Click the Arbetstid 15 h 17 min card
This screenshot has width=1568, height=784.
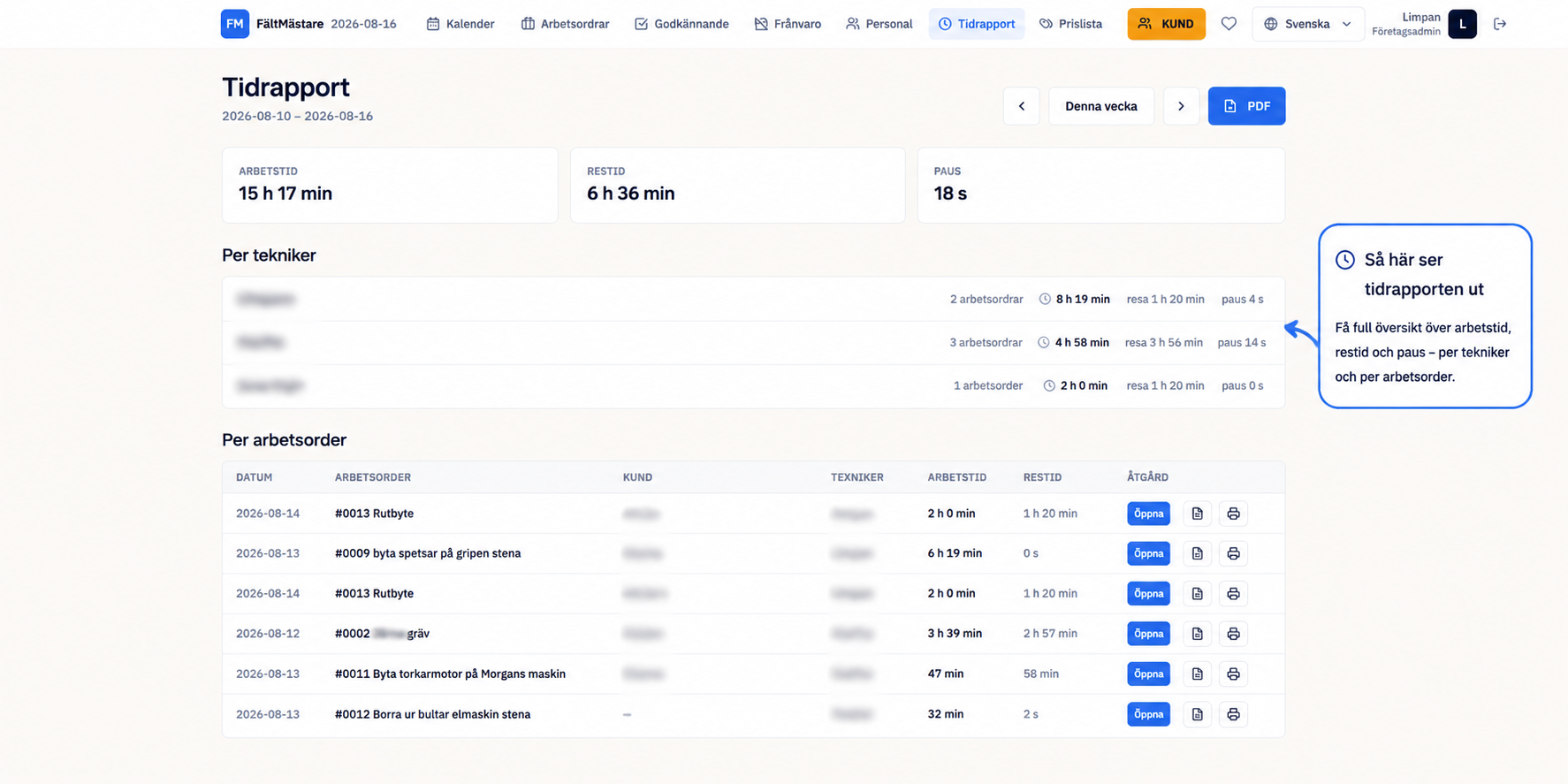tap(390, 185)
